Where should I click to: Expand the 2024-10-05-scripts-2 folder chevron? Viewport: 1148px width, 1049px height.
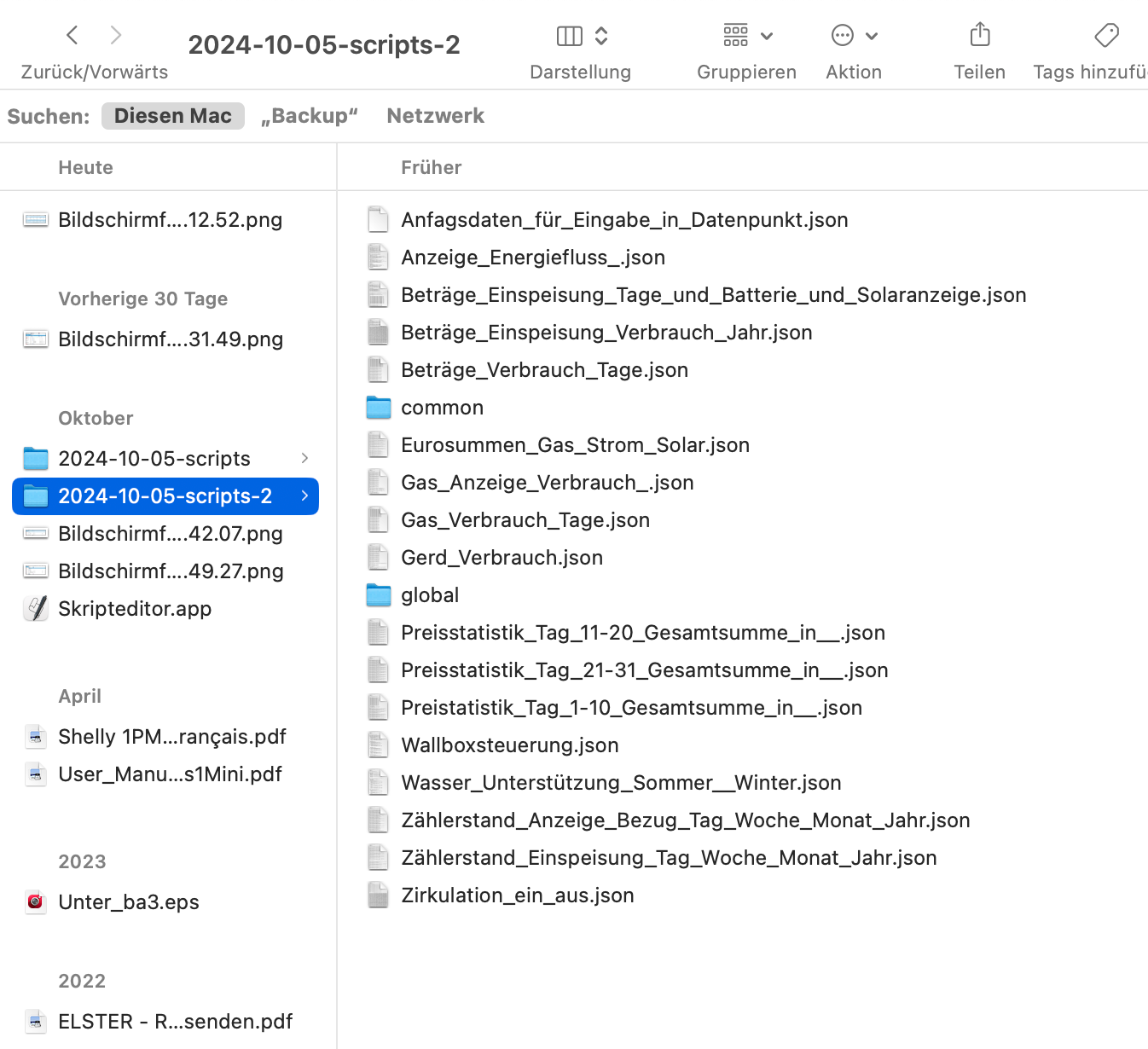point(304,496)
